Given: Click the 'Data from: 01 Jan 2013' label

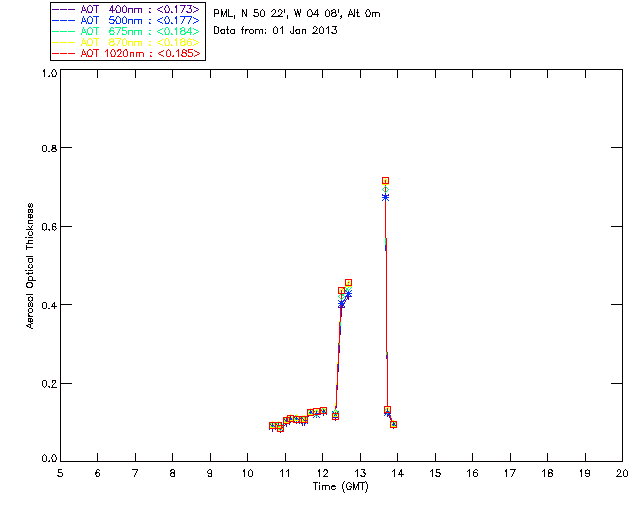Looking at the screenshot, I should tap(276, 30).
